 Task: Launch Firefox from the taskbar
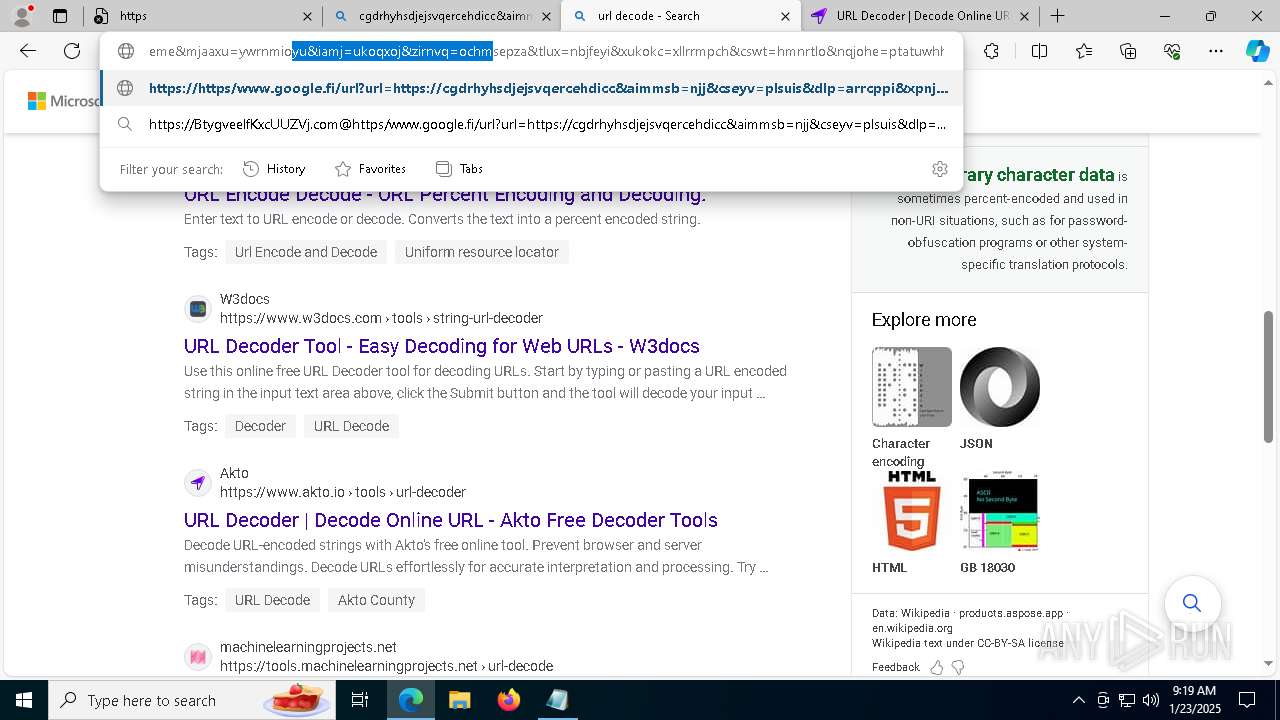[x=509, y=700]
